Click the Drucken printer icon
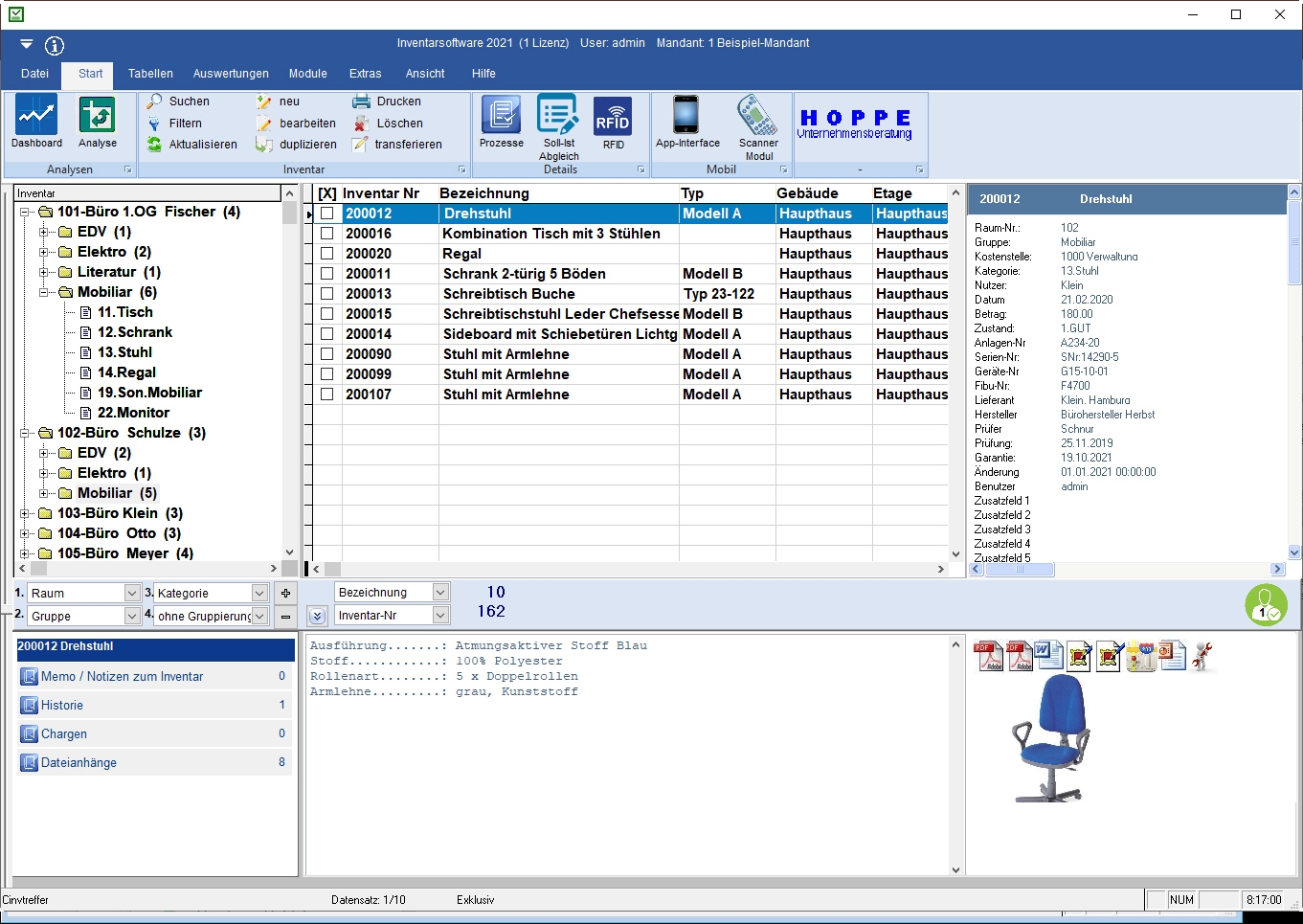The image size is (1303, 924). coord(362,101)
